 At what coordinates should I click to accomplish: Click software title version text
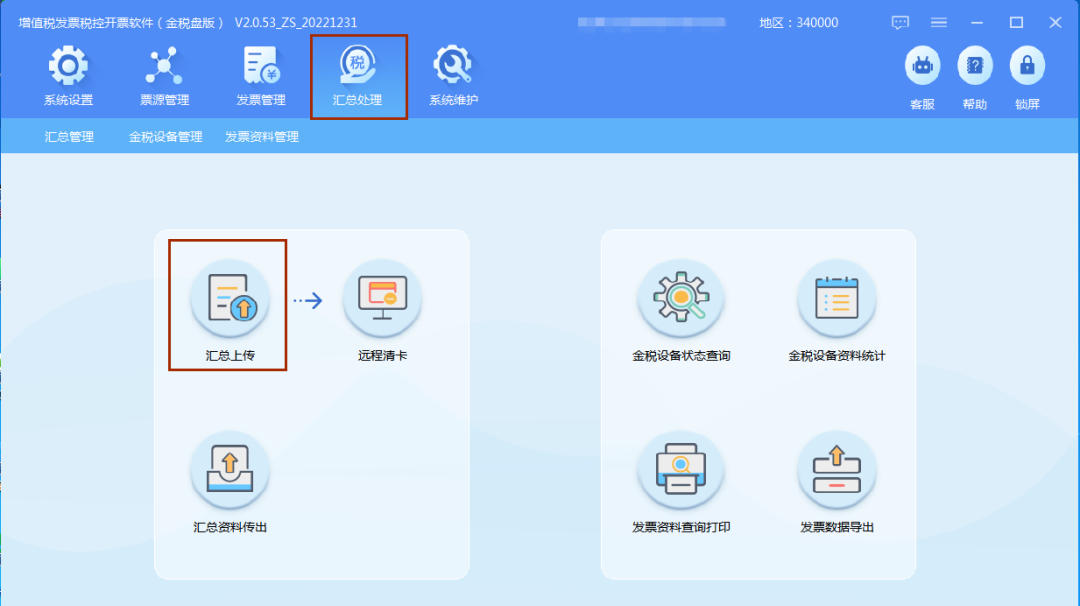point(188,23)
